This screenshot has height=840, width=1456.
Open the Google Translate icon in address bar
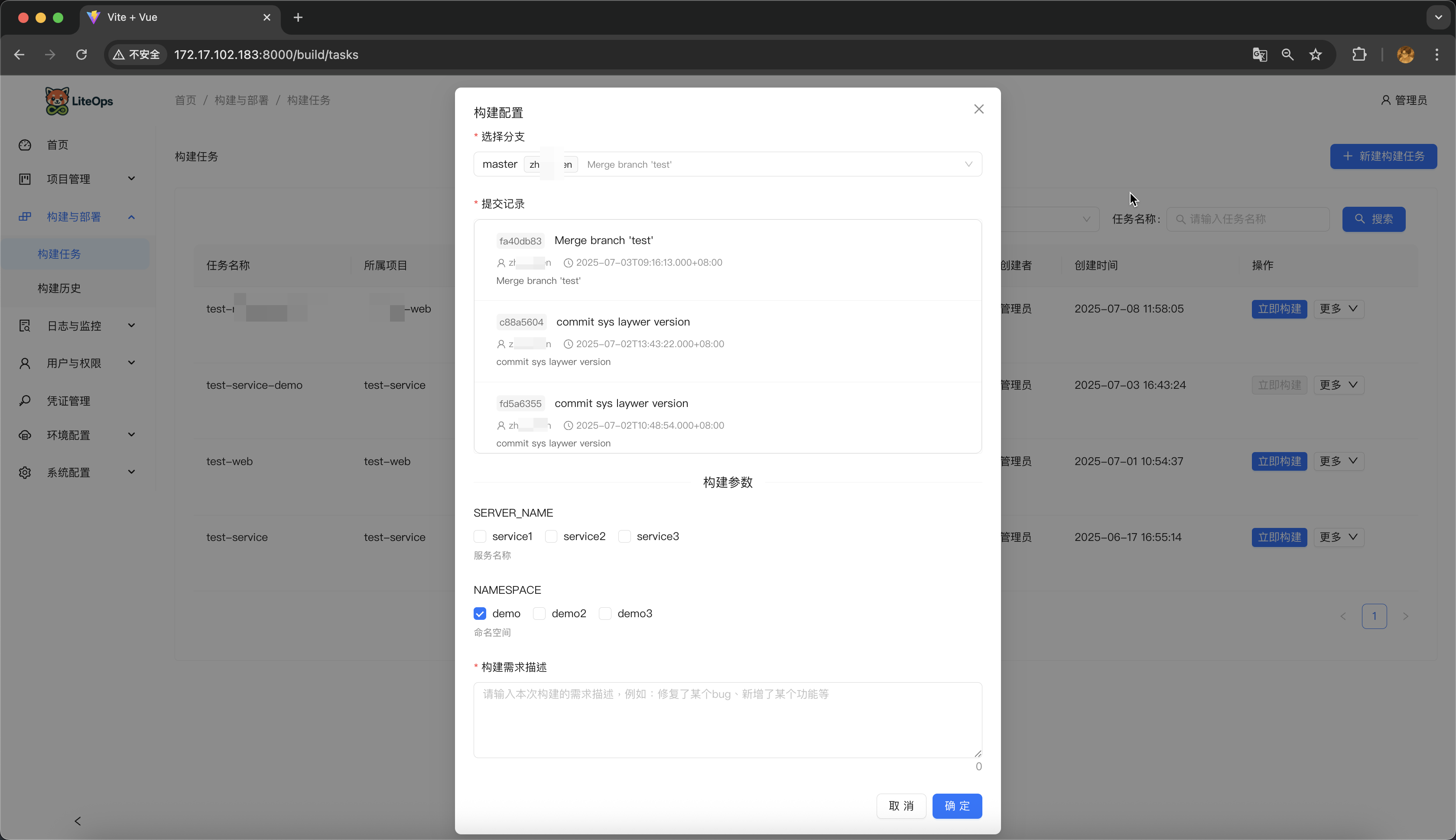pos(1259,54)
